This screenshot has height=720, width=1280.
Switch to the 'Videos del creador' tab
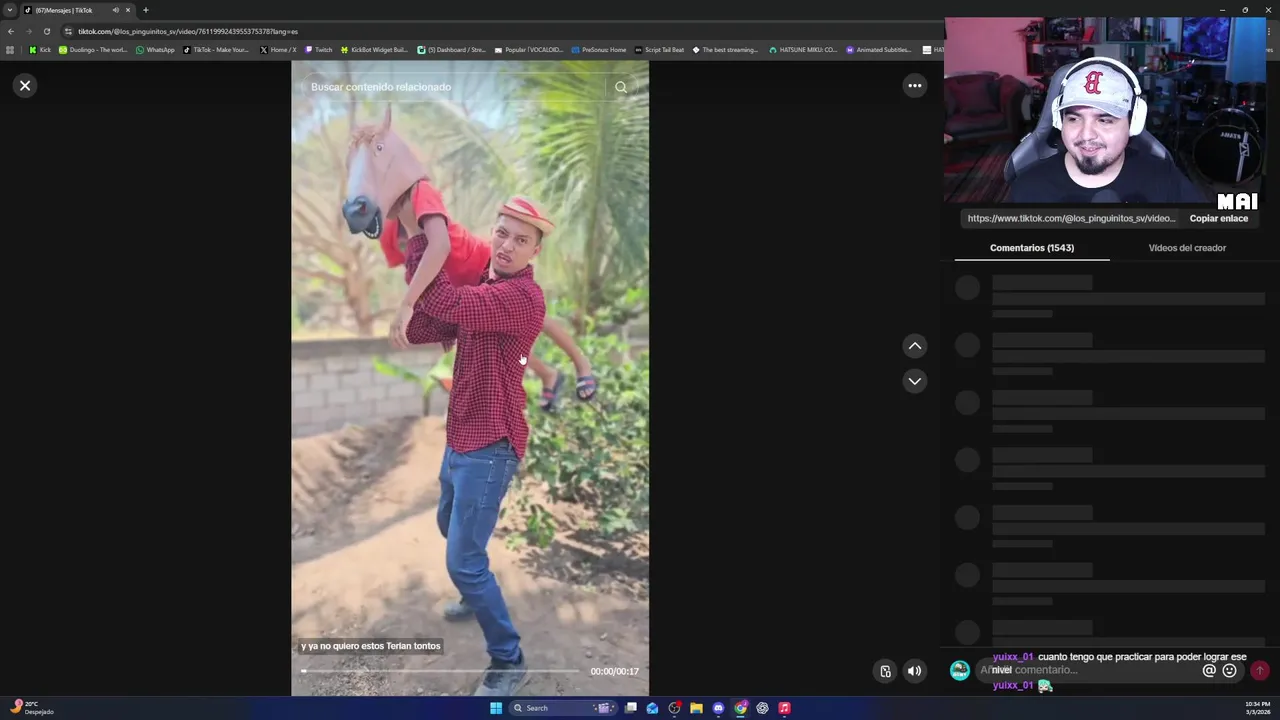coord(1187,248)
